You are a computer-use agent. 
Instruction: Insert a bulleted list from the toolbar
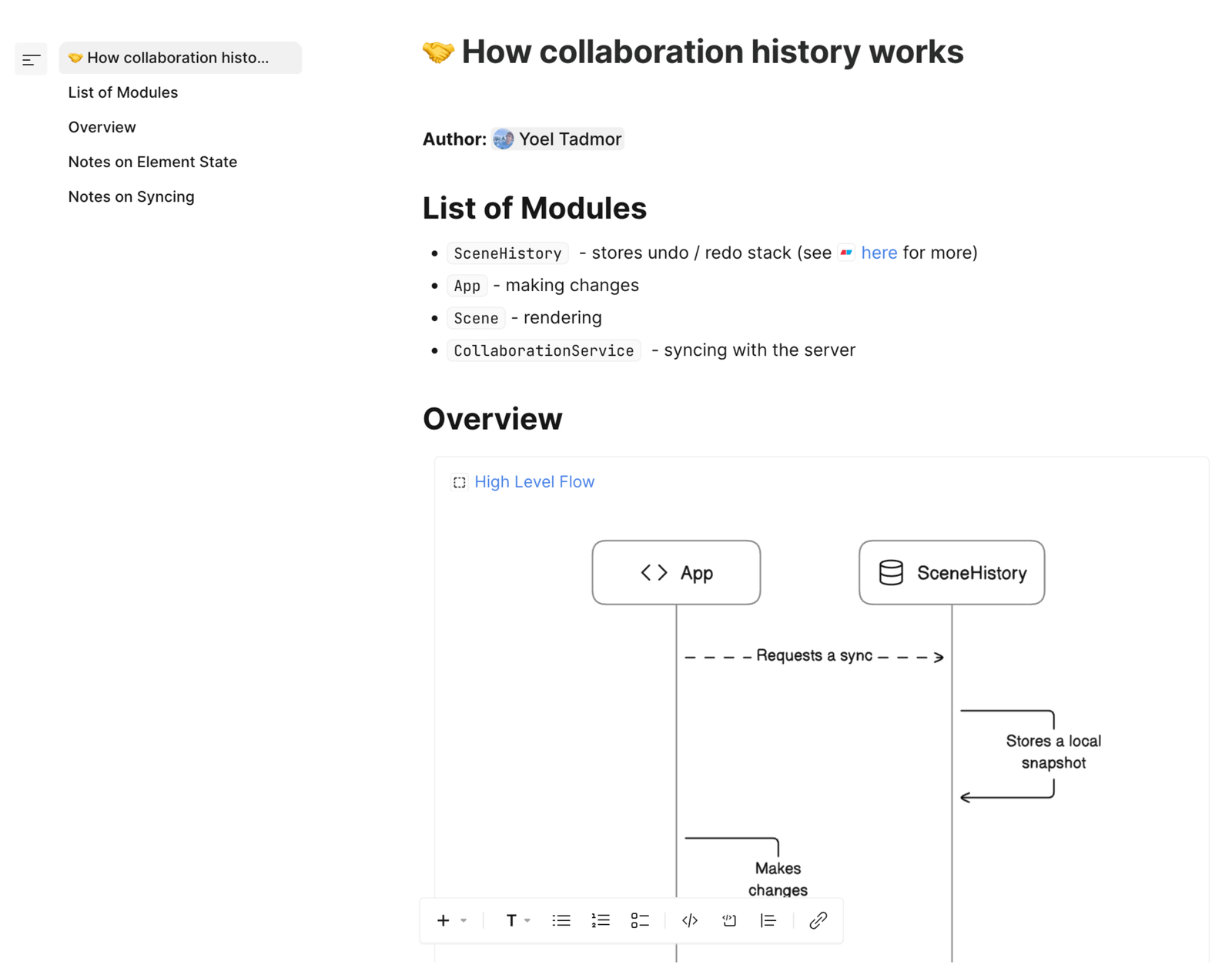pos(561,919)
